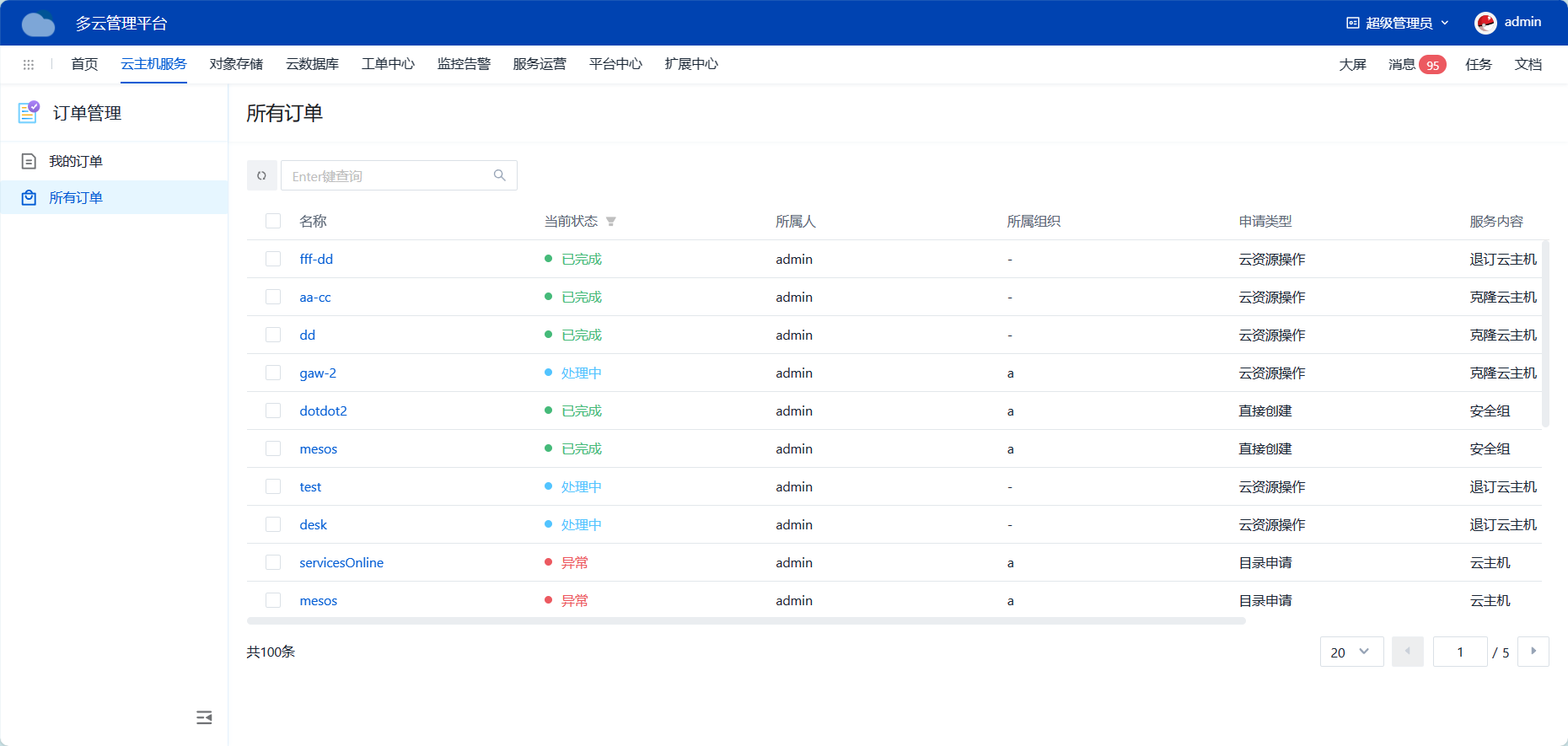Open the 20 per page dropdown
1568x746 pixels.
(x=1351, y=652)
